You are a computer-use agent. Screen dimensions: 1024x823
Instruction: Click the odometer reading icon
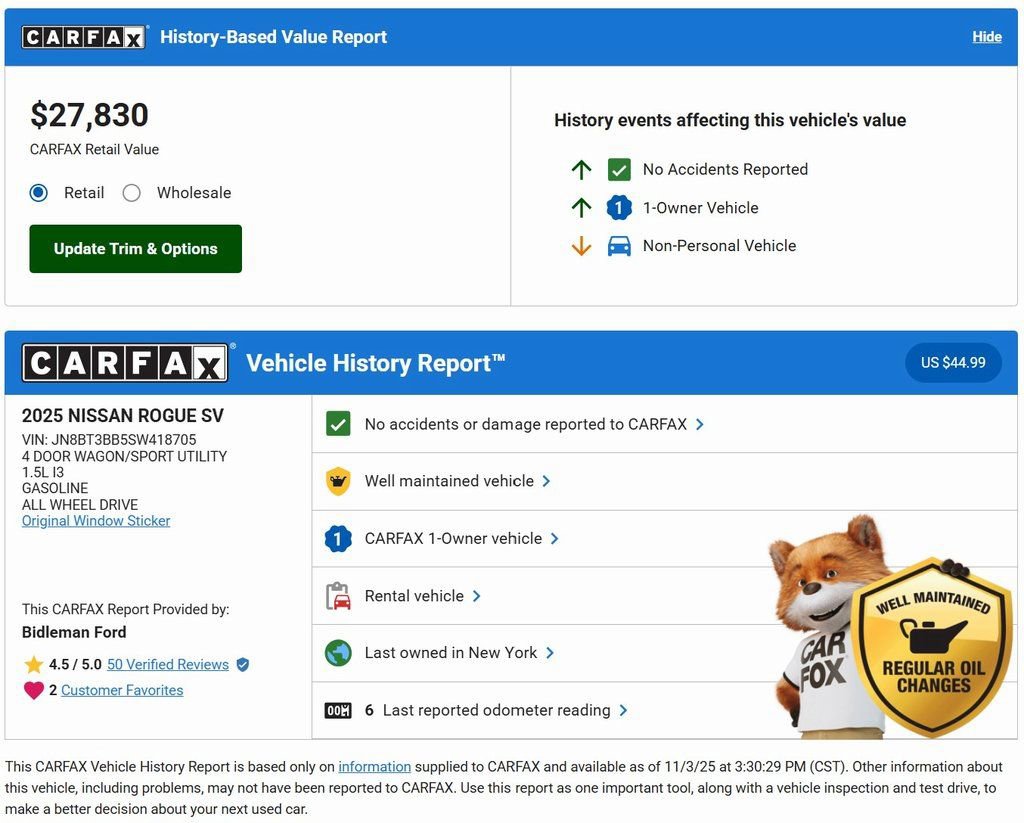[338, 710]
